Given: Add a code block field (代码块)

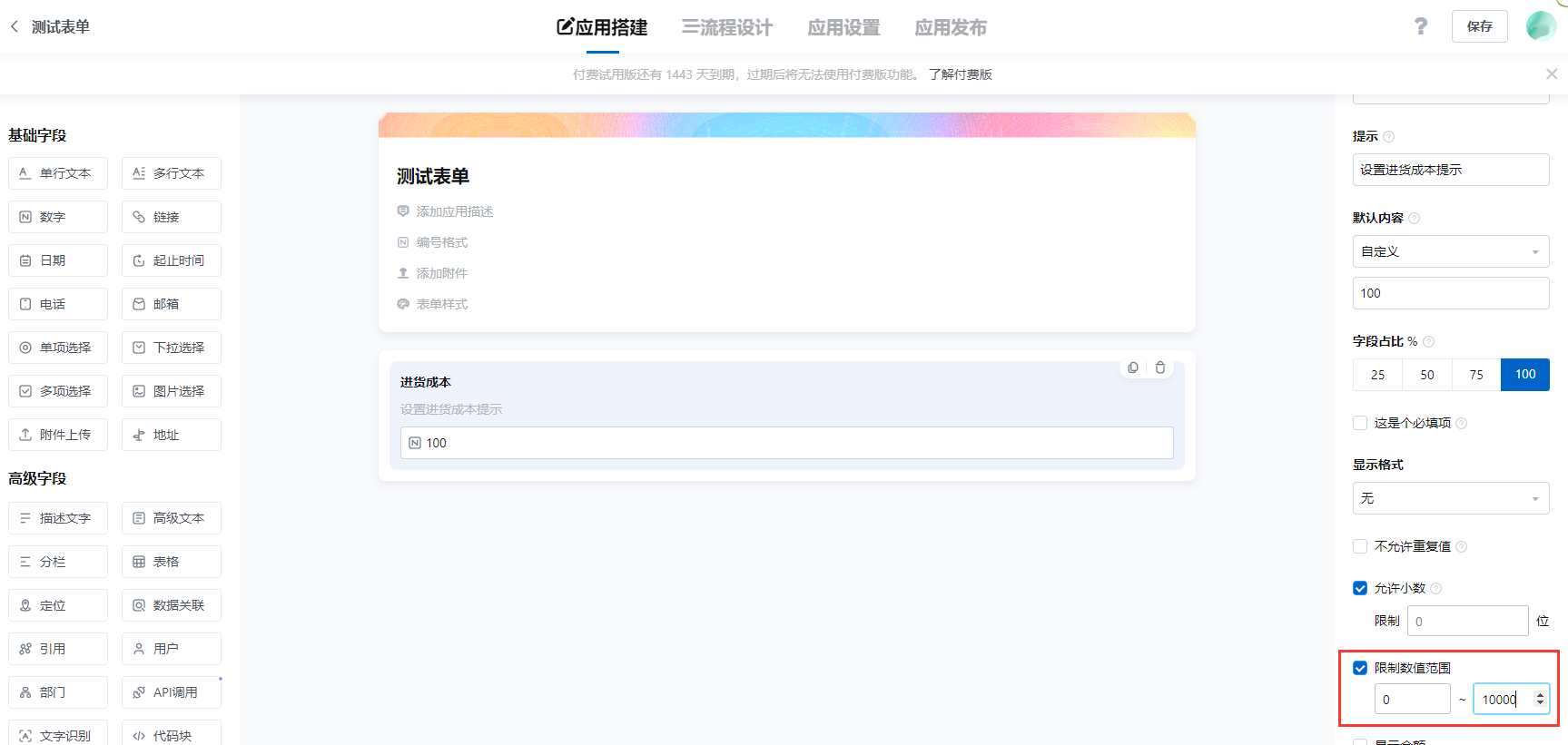Looking at the screenshot, I should (x=172, y=733).
